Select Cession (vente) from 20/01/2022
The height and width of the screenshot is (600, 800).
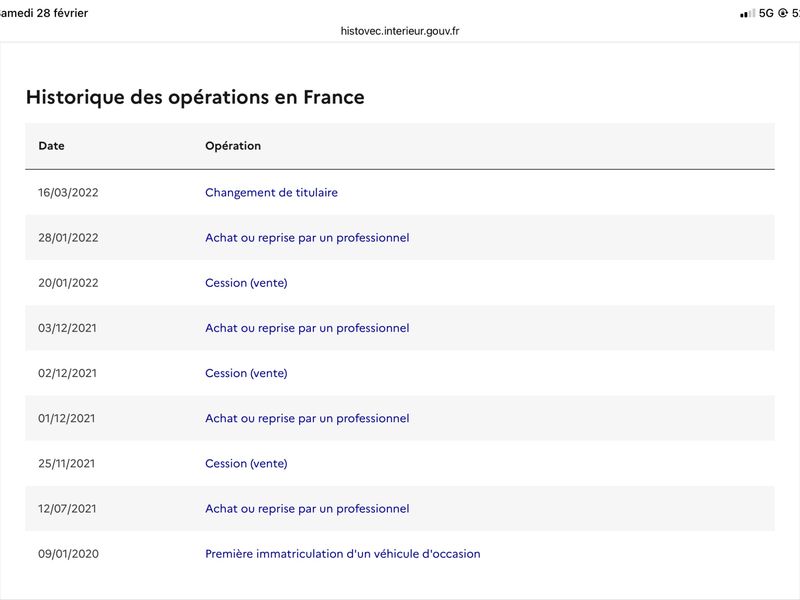pos(246,283)
